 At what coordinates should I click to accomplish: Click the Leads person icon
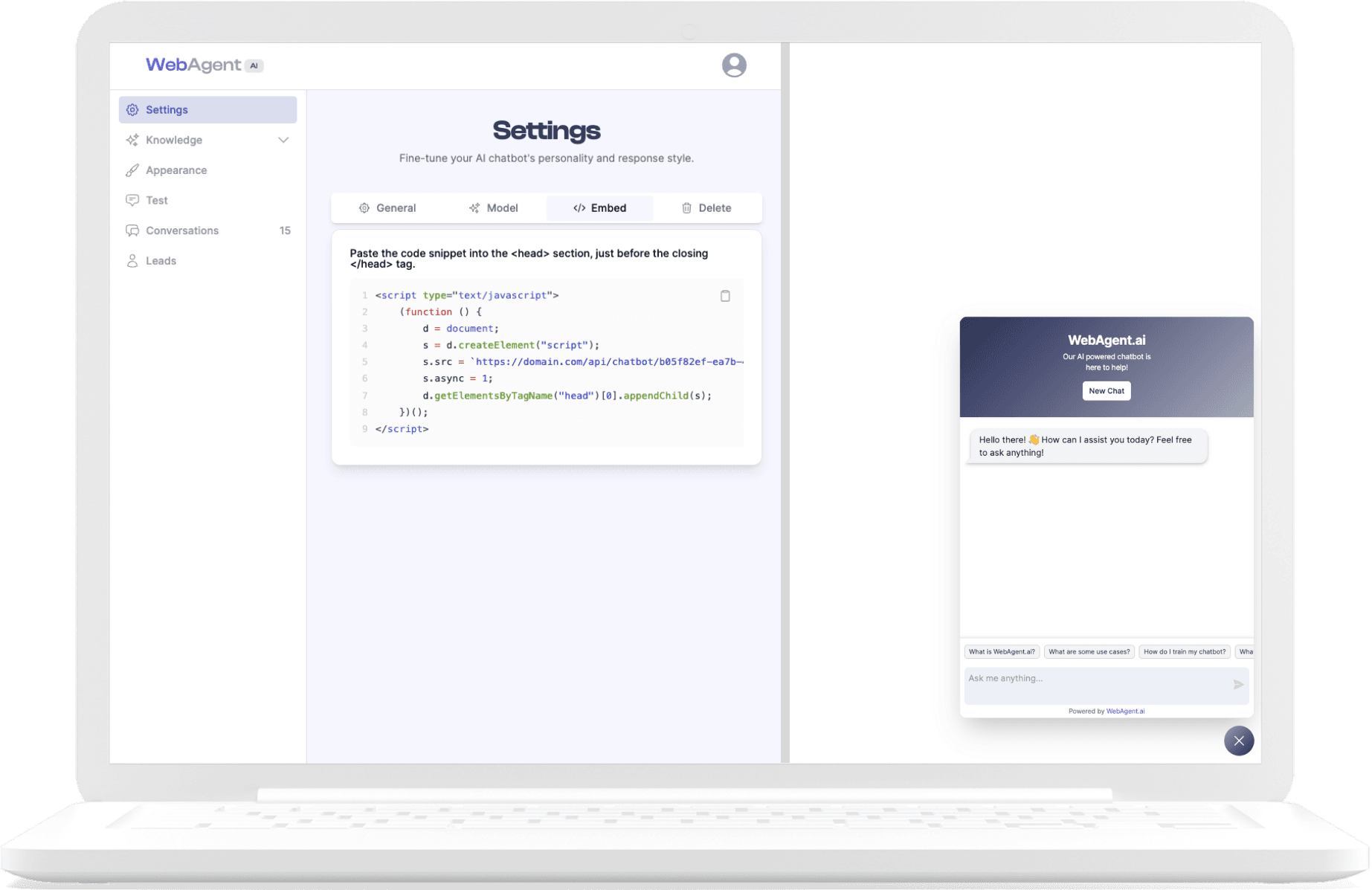pyautogui.click(x=132, y=260)
